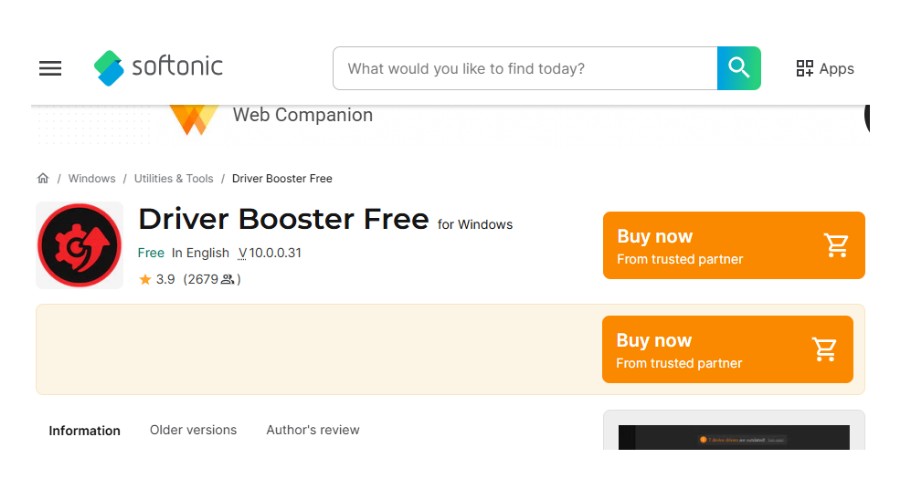Click the star rating icon
910x502 pixels.
click(145, 280)
